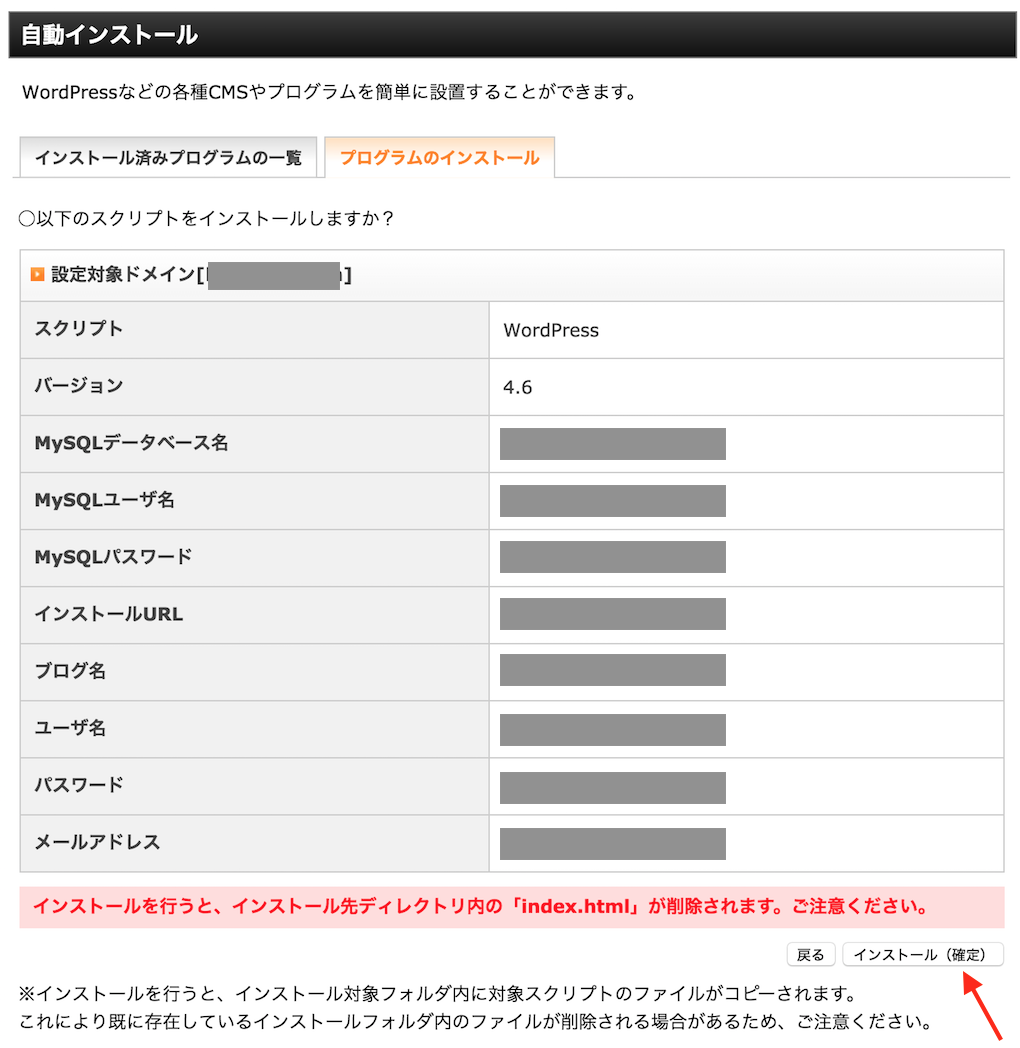Confirm with インストール（確定） button
The height and width of the screenshot is (1048, 1020).
pos(922,955)
